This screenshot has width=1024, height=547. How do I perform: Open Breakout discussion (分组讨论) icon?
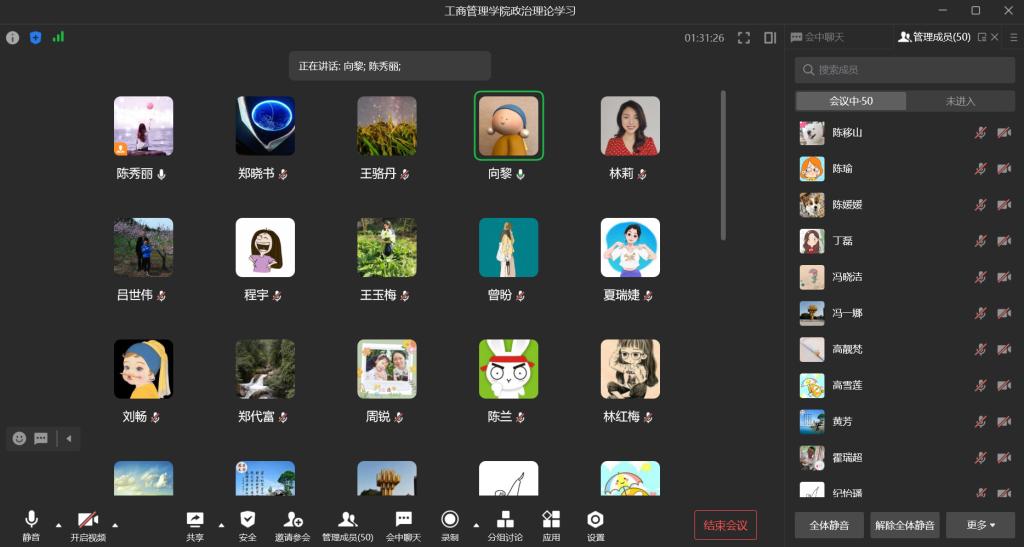coord(505,520)
